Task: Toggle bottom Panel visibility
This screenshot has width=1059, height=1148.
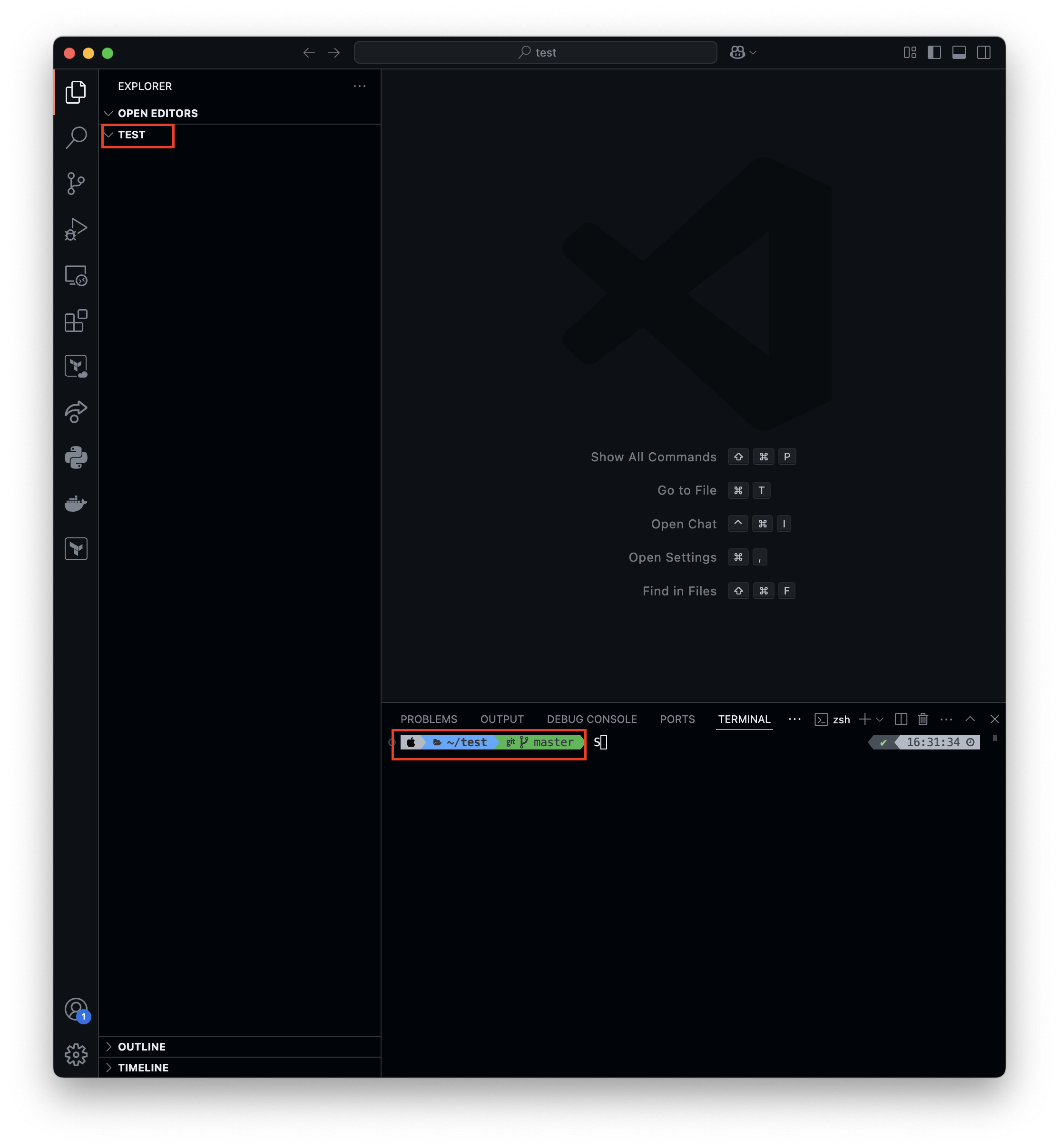Action: (x=959, y=53)
